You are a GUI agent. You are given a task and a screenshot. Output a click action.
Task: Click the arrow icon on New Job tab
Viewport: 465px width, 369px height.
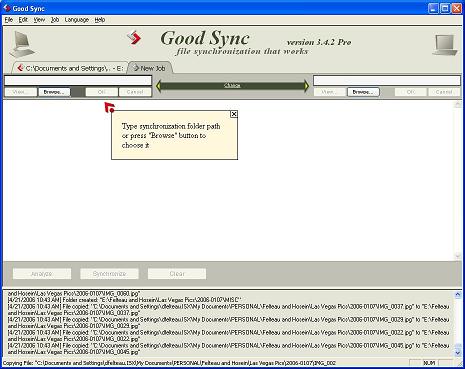point(136,68)
